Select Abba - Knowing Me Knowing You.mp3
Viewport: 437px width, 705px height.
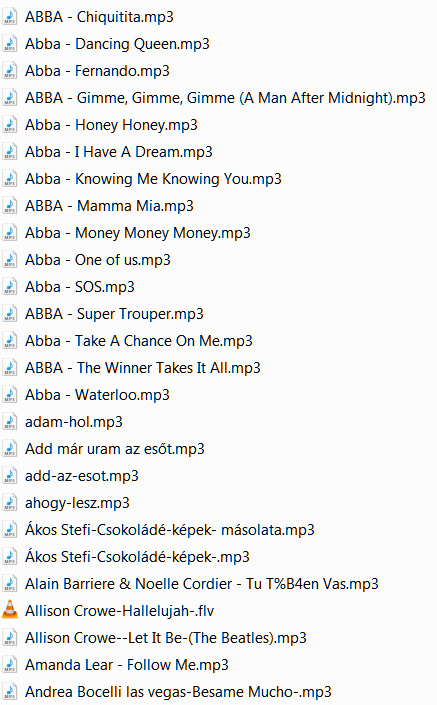(153, 179)
